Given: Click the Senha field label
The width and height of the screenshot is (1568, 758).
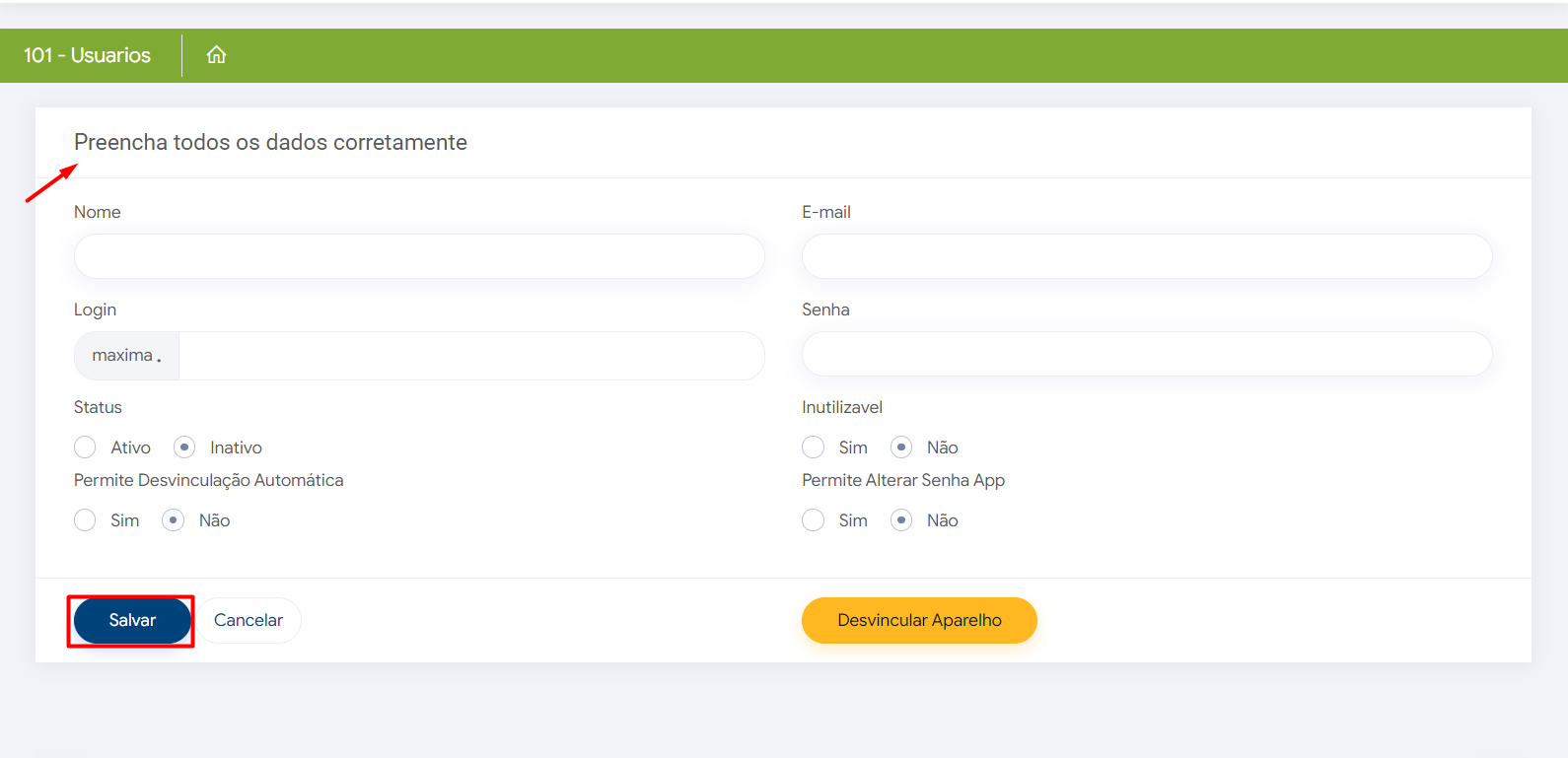Looking at the screenshot, I should [825, 310].
